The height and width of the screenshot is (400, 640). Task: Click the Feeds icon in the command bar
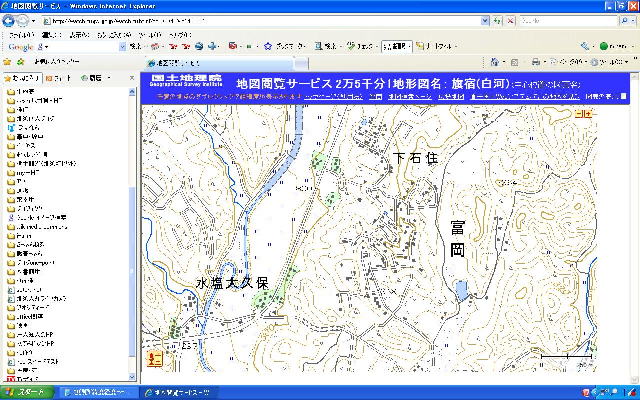514,62
